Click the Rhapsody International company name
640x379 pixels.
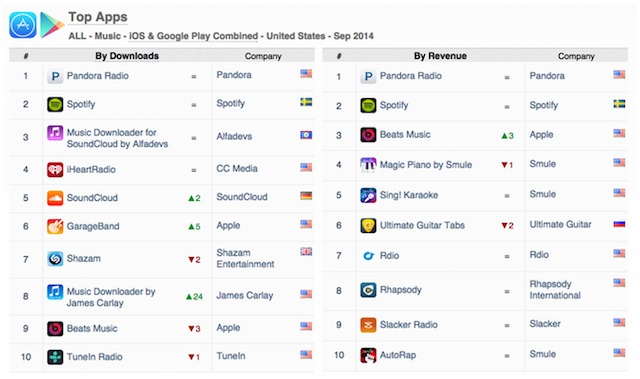[x=555, y=290]
